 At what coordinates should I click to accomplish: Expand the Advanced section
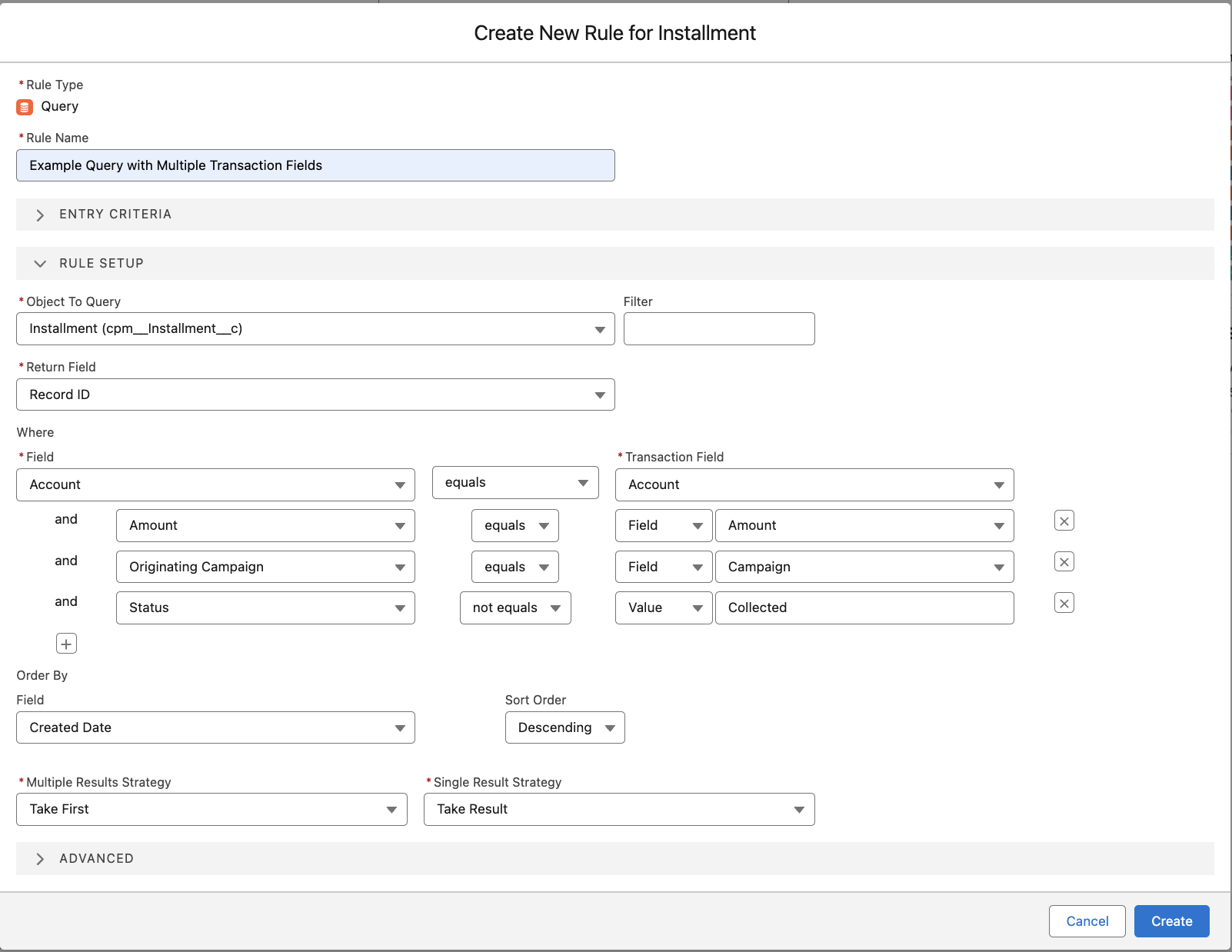[x=40, y=858]
